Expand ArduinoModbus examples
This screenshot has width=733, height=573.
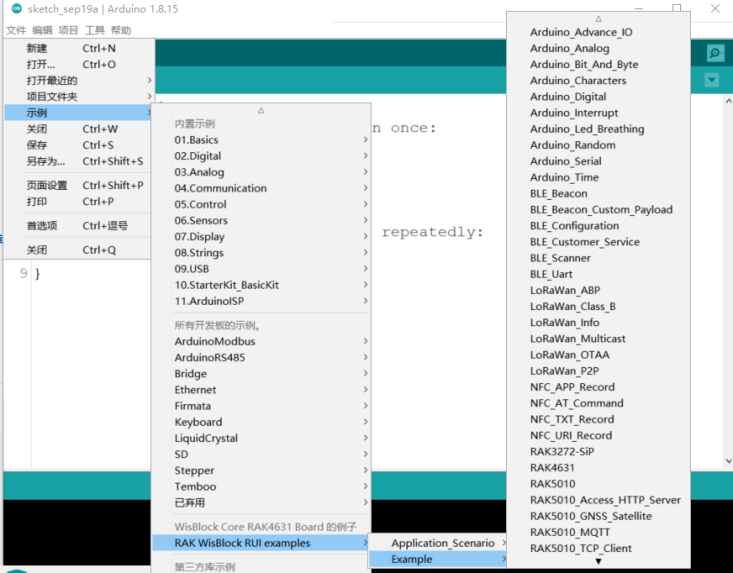click(262, 341)
